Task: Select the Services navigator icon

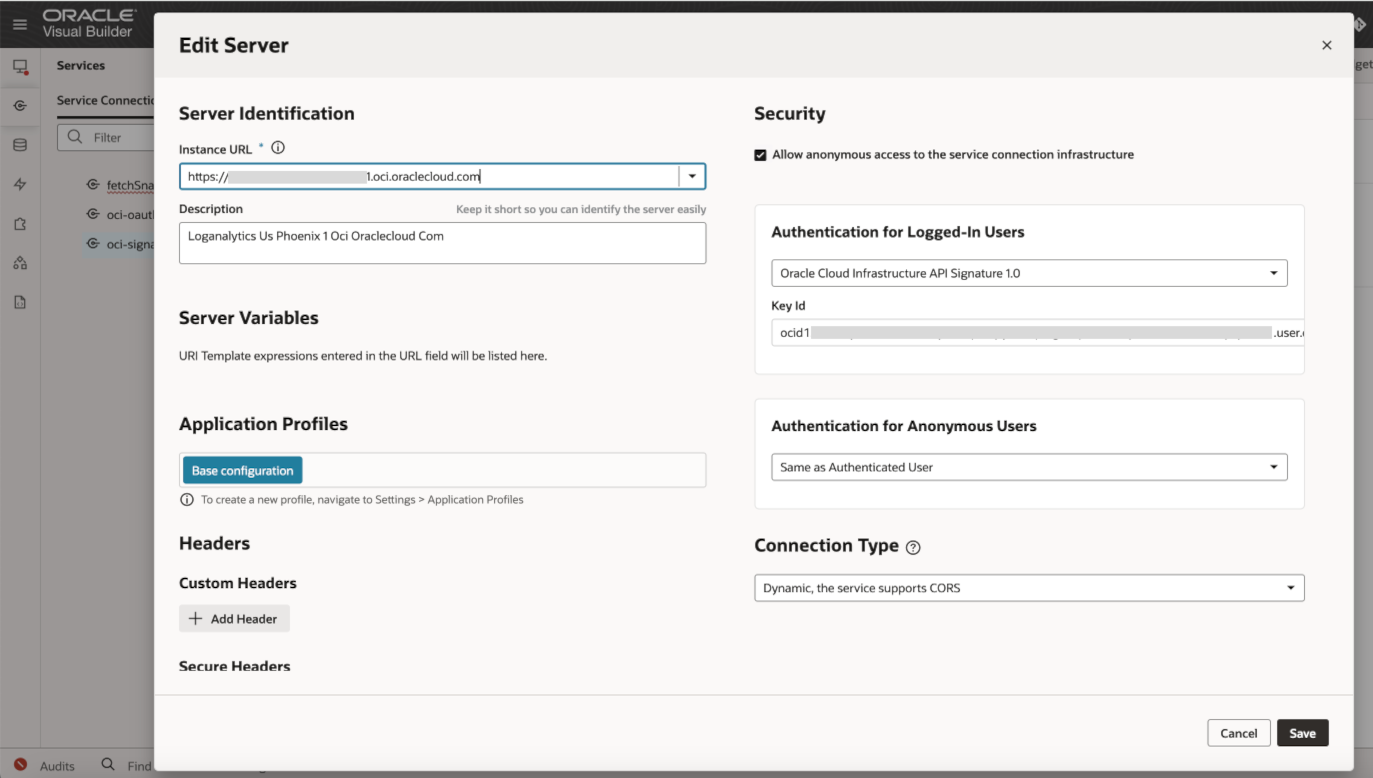Action: tap(20, 106)
